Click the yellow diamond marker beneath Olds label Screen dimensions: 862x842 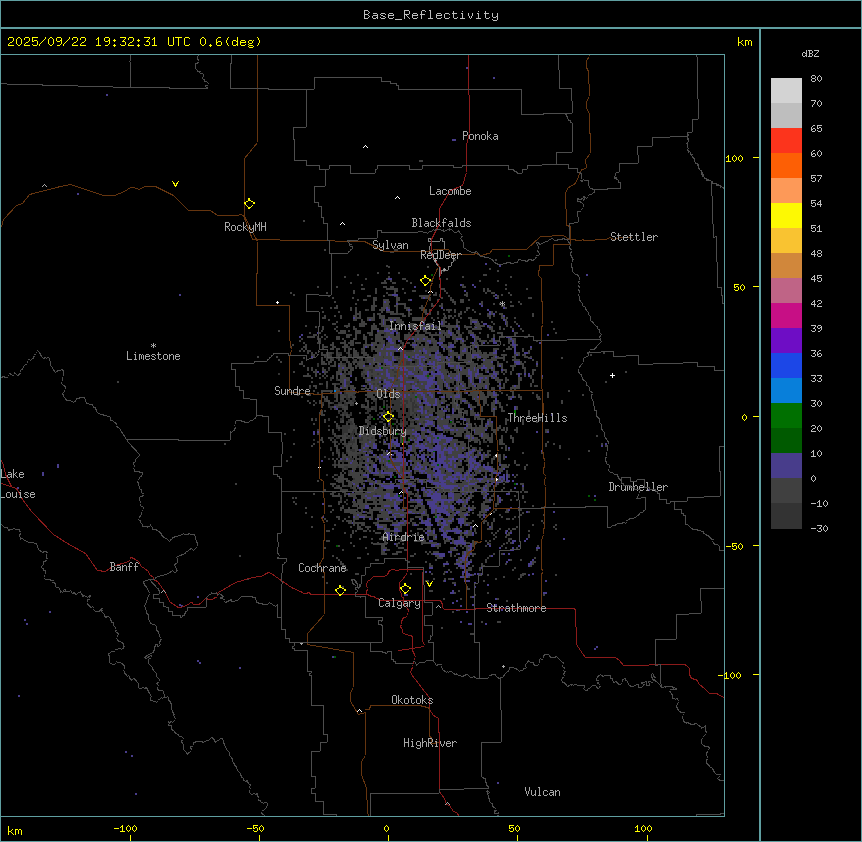tap(389, 417)
